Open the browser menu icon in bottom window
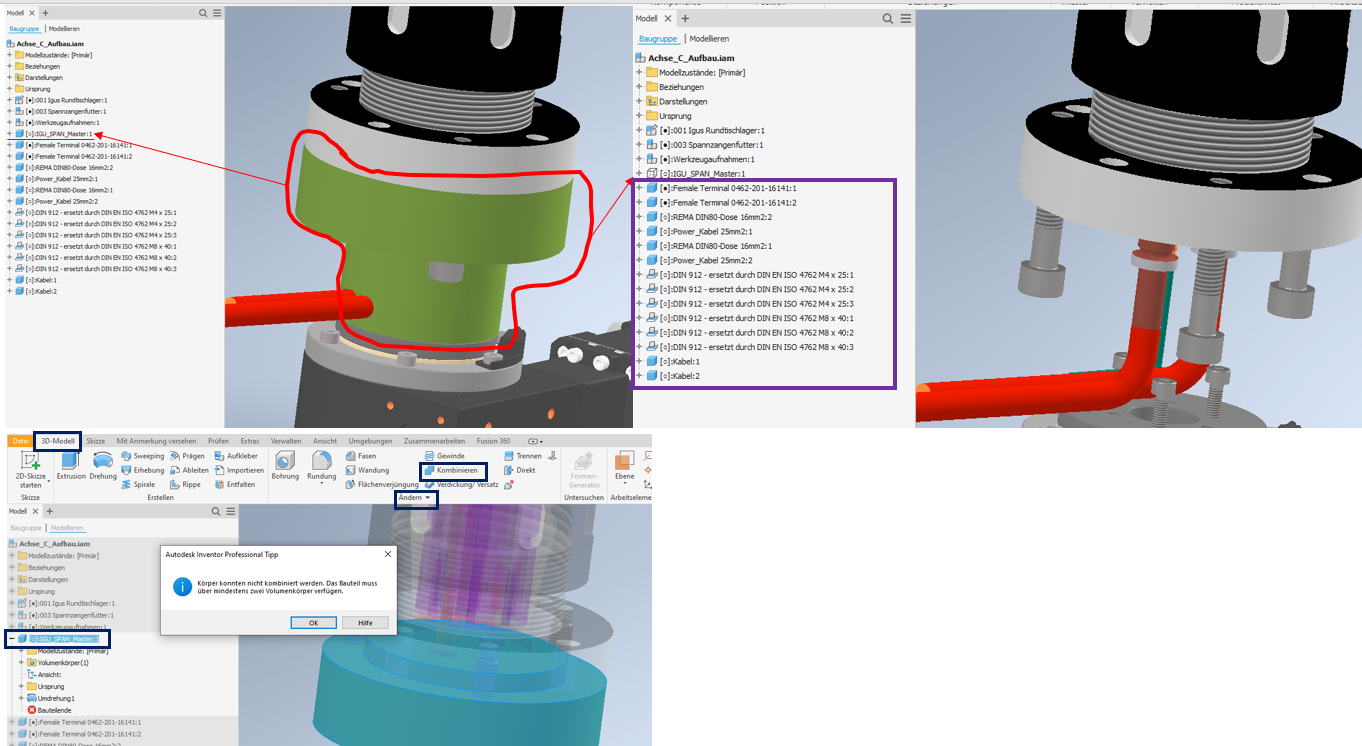The height and width of the screenshot is (746, 1362). point(229,511)
